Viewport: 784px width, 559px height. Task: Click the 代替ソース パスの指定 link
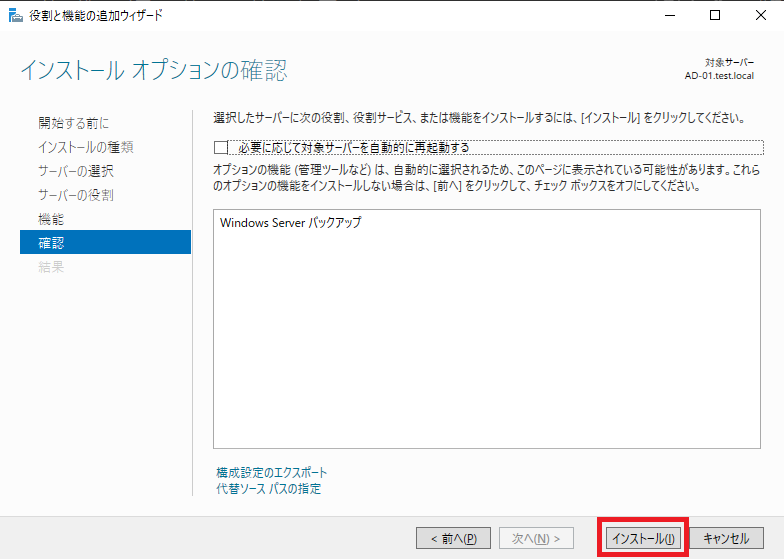click(x=269, y=489)
